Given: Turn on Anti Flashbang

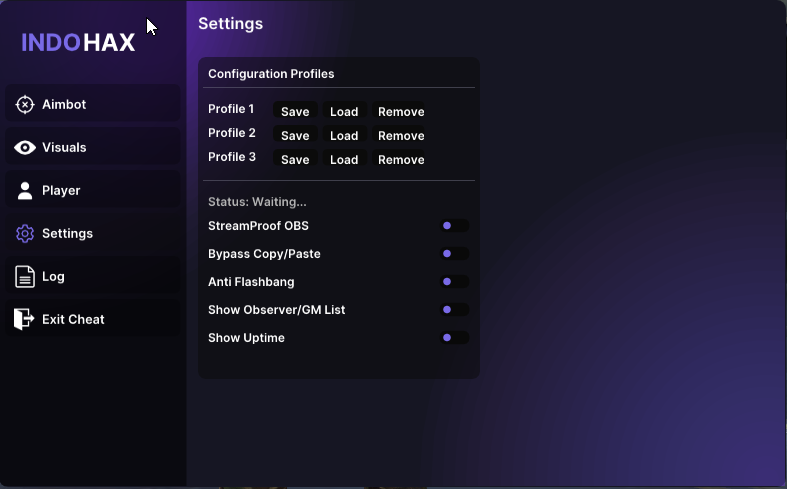Looking at the screenshot, I should point(454,282).
